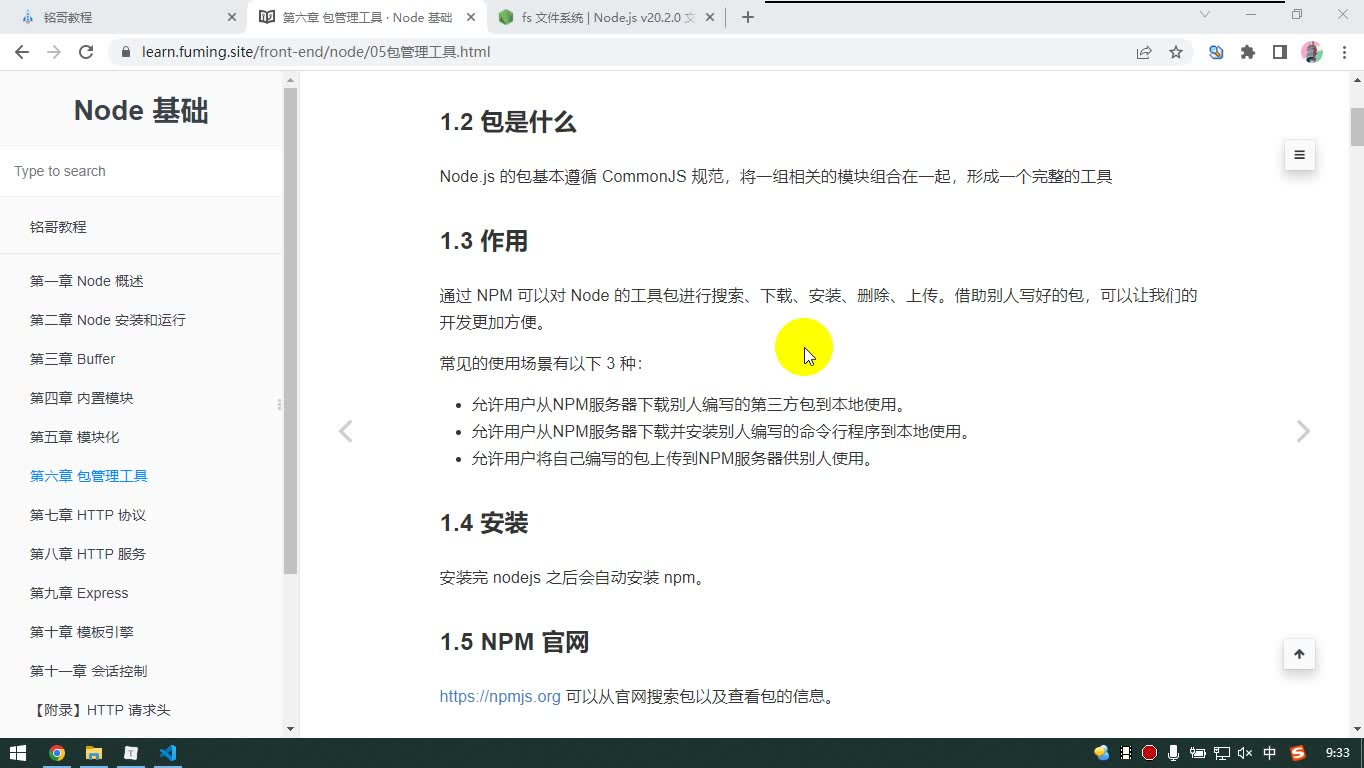Go to next chapter with right chevron
The height and width of the screenshot is (768, 1364).
(1303, 431)
